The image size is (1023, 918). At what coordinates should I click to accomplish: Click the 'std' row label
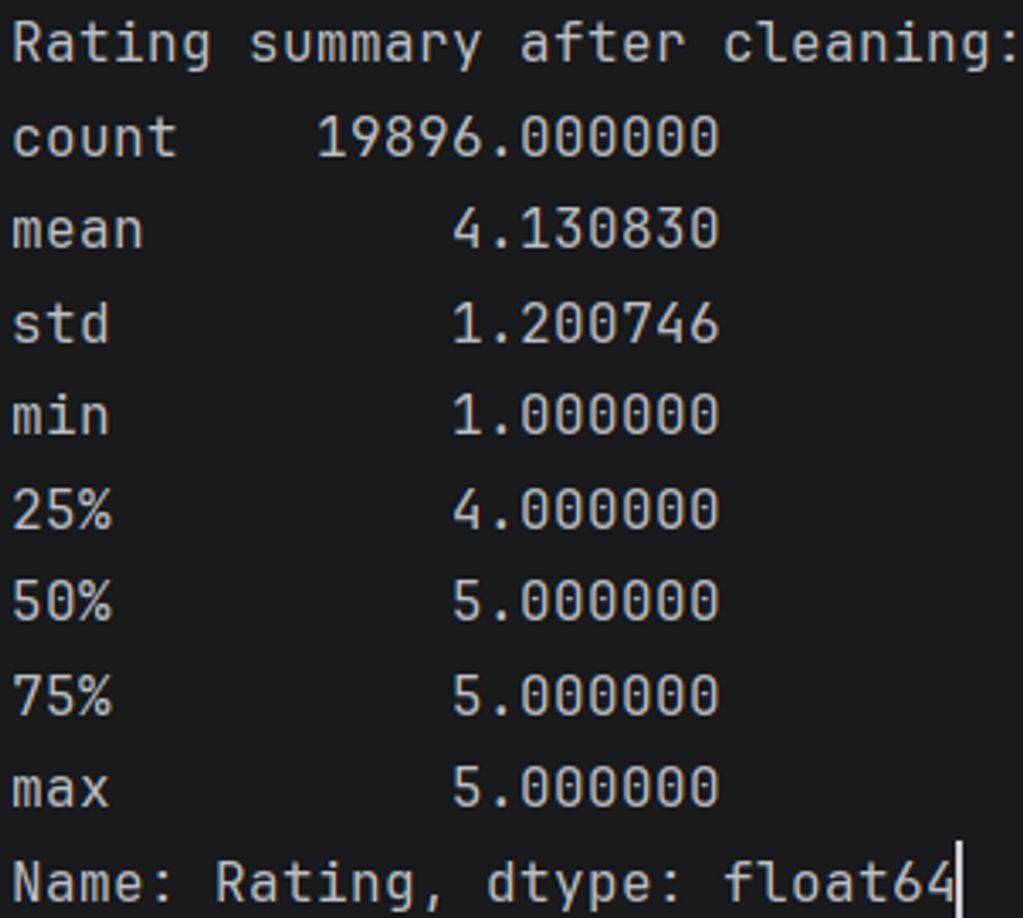tap(60, 324)
